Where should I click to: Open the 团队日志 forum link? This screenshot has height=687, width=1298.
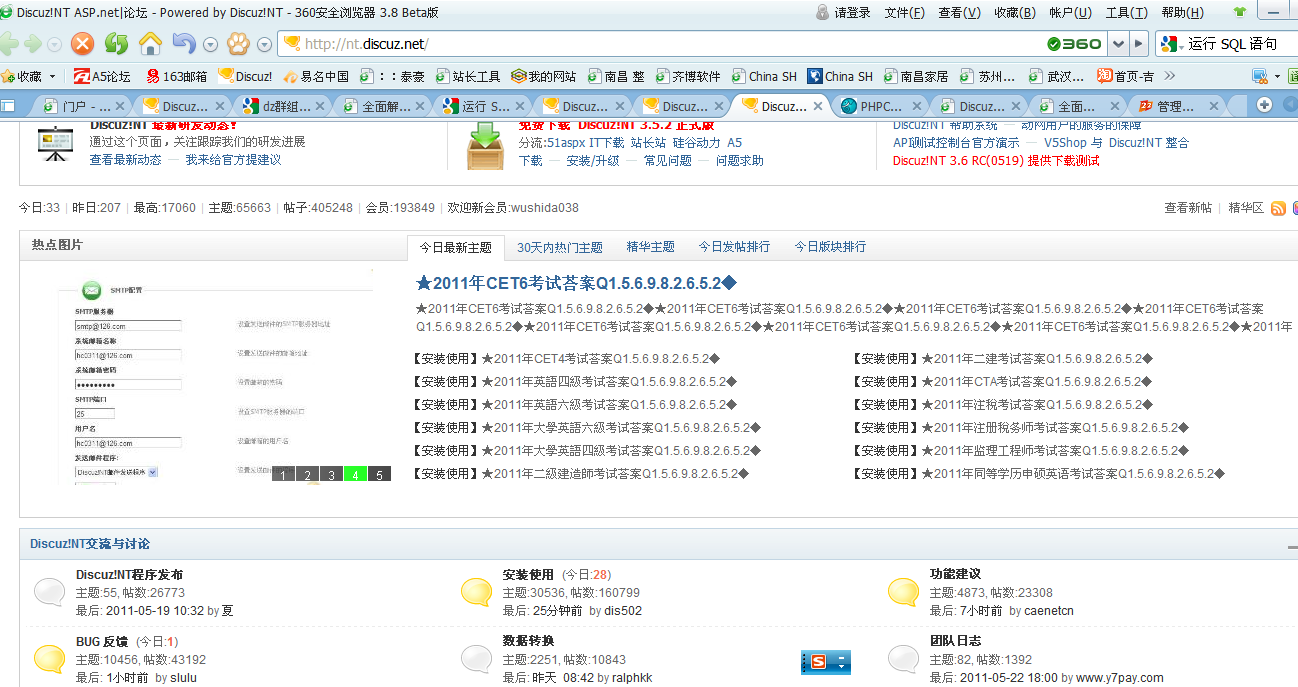pos(955,641)
